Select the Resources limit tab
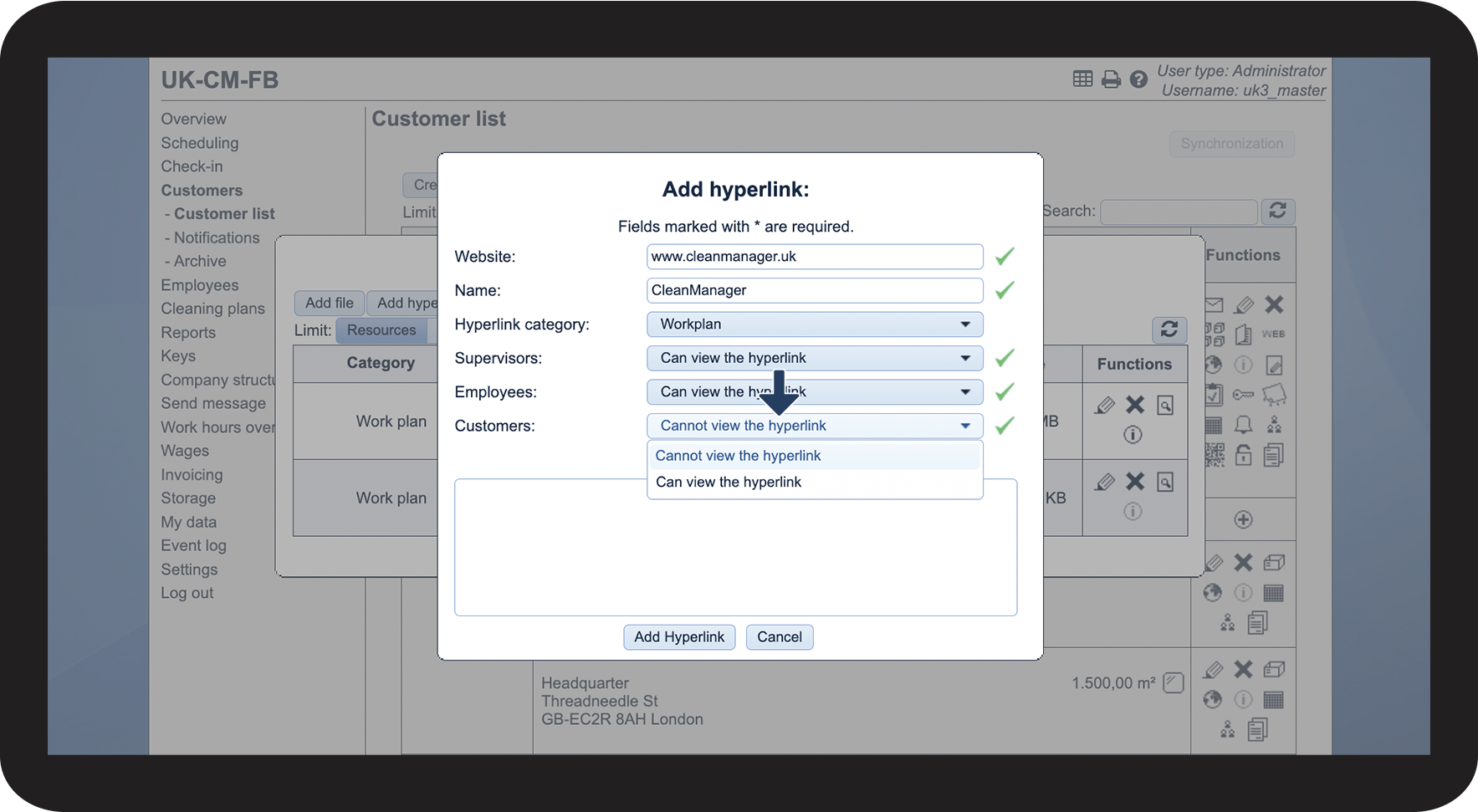Image resolution: width=1478 pixels, height=812 pixels. 381,330
